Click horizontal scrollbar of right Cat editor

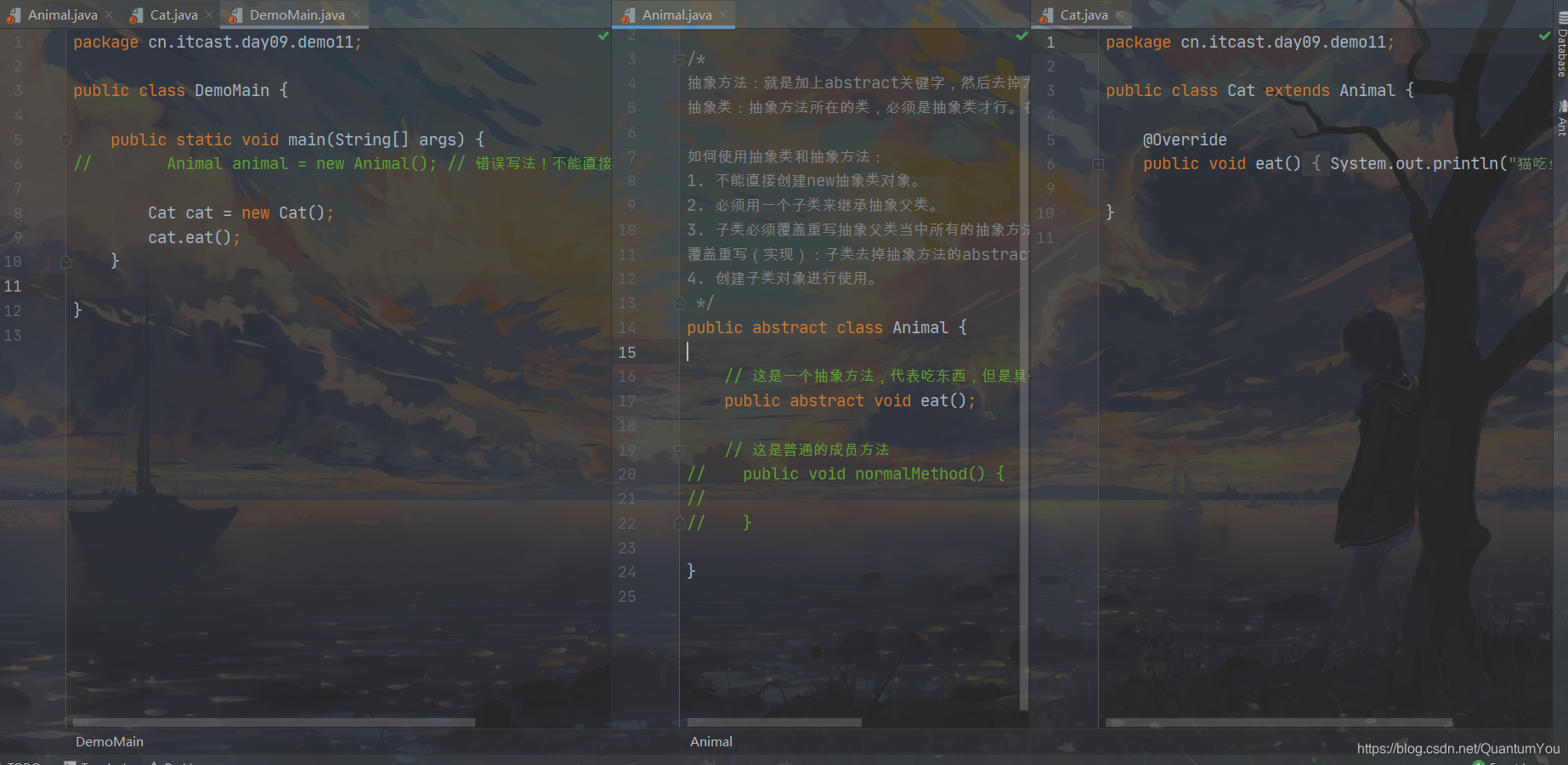coord(1278,722)
